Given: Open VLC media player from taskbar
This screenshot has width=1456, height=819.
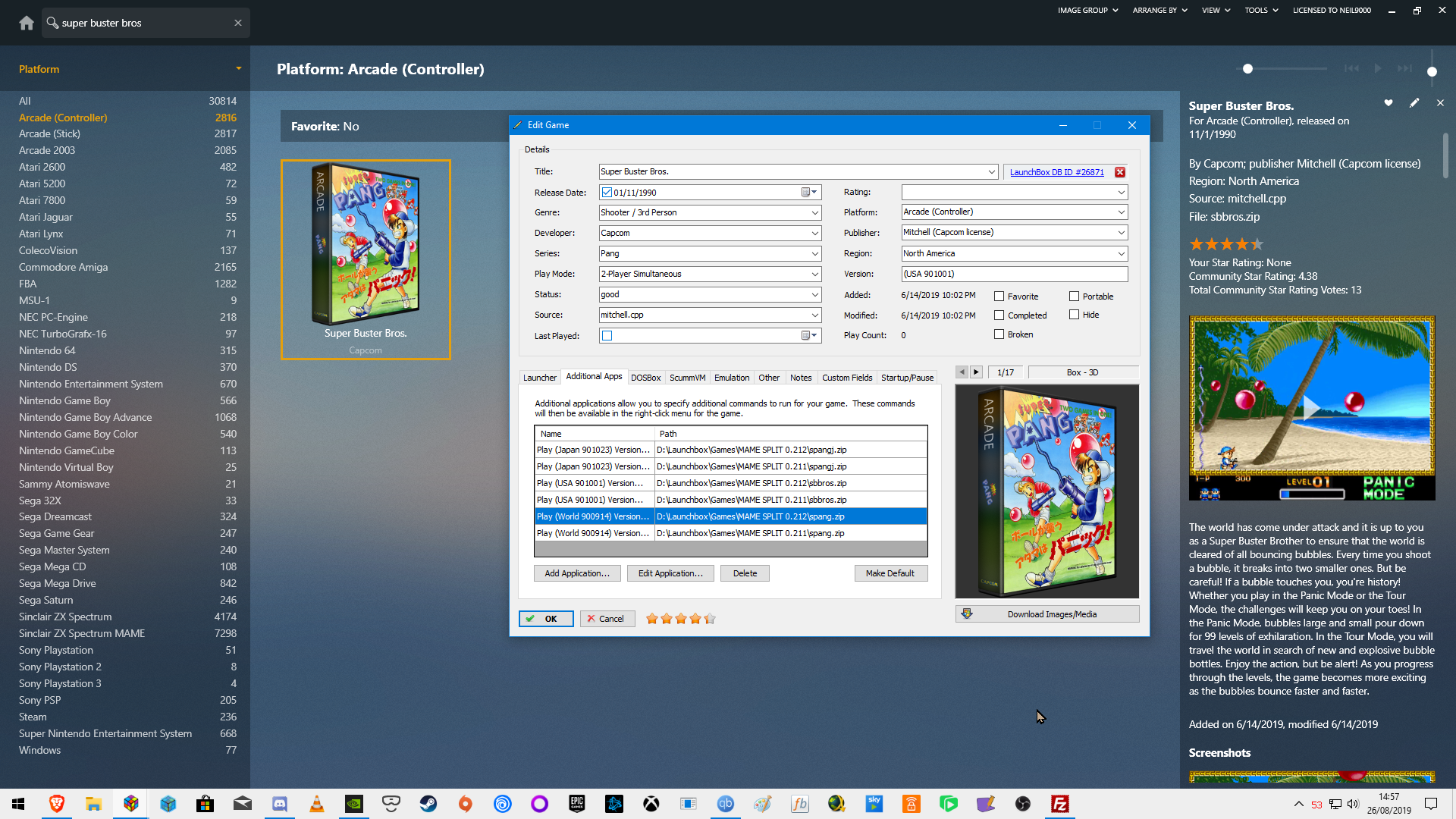Looking at the screenshot, I should coord(317,804).
